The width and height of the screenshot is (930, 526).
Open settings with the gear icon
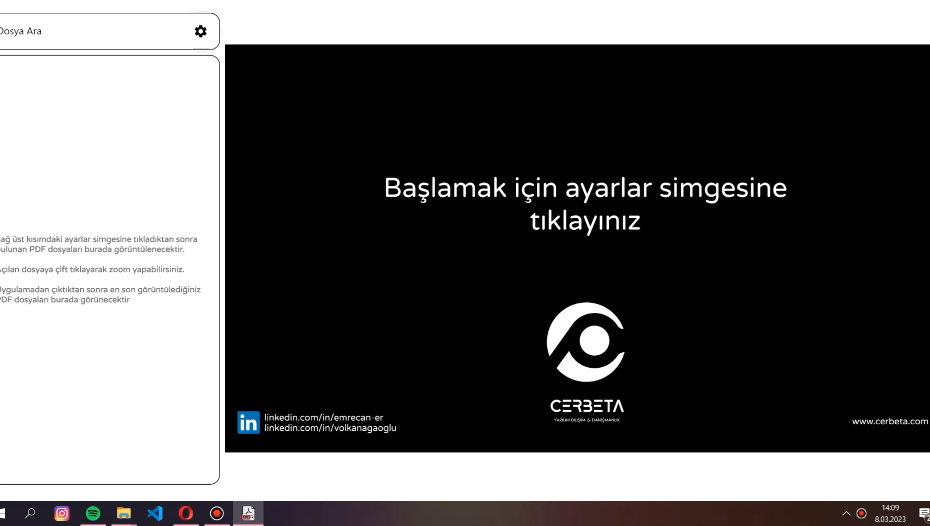200,31
